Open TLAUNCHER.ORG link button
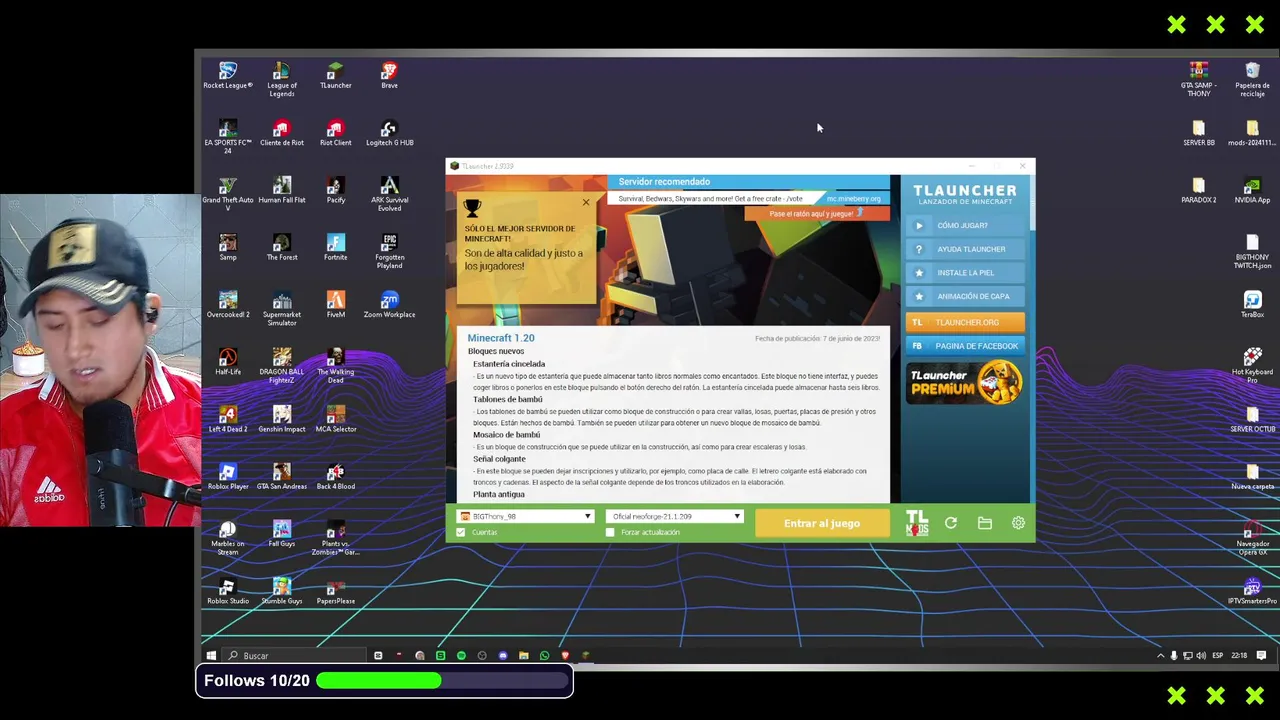The height and width of the screenshot is (720, 1280). [x=965, y=322]
